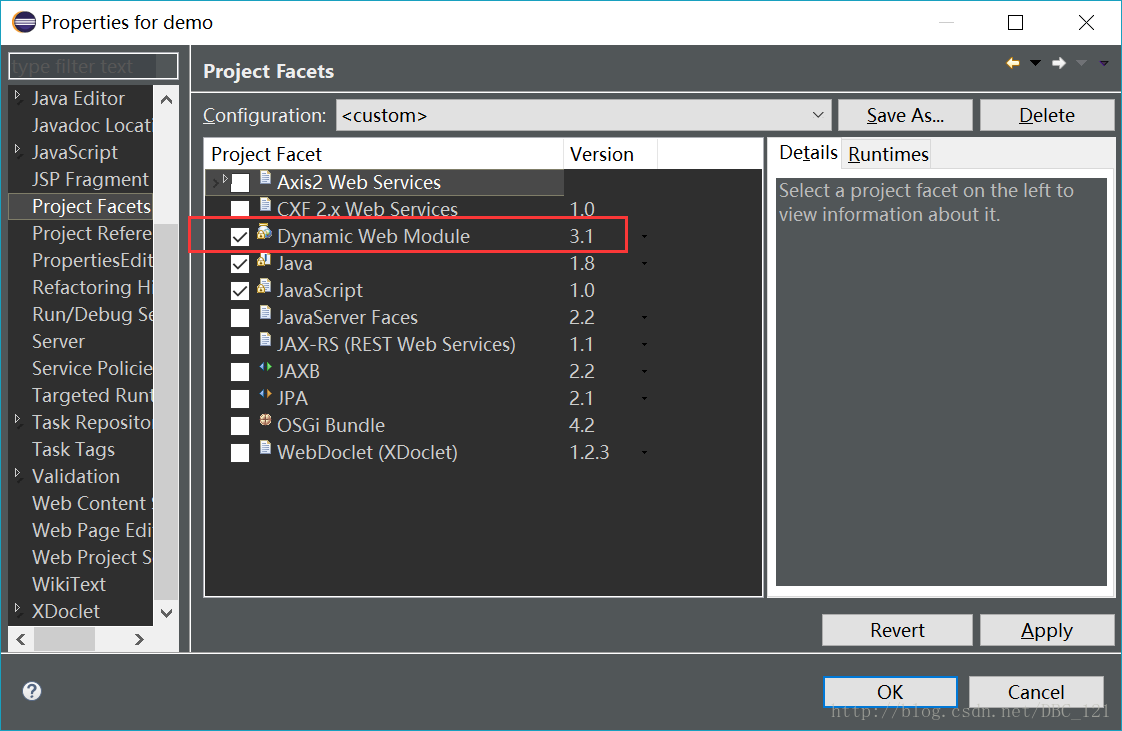This screenshot has width=1122, height=731.
Task: Expand the Axis2 Web Services node
Action: click(215, 181)
